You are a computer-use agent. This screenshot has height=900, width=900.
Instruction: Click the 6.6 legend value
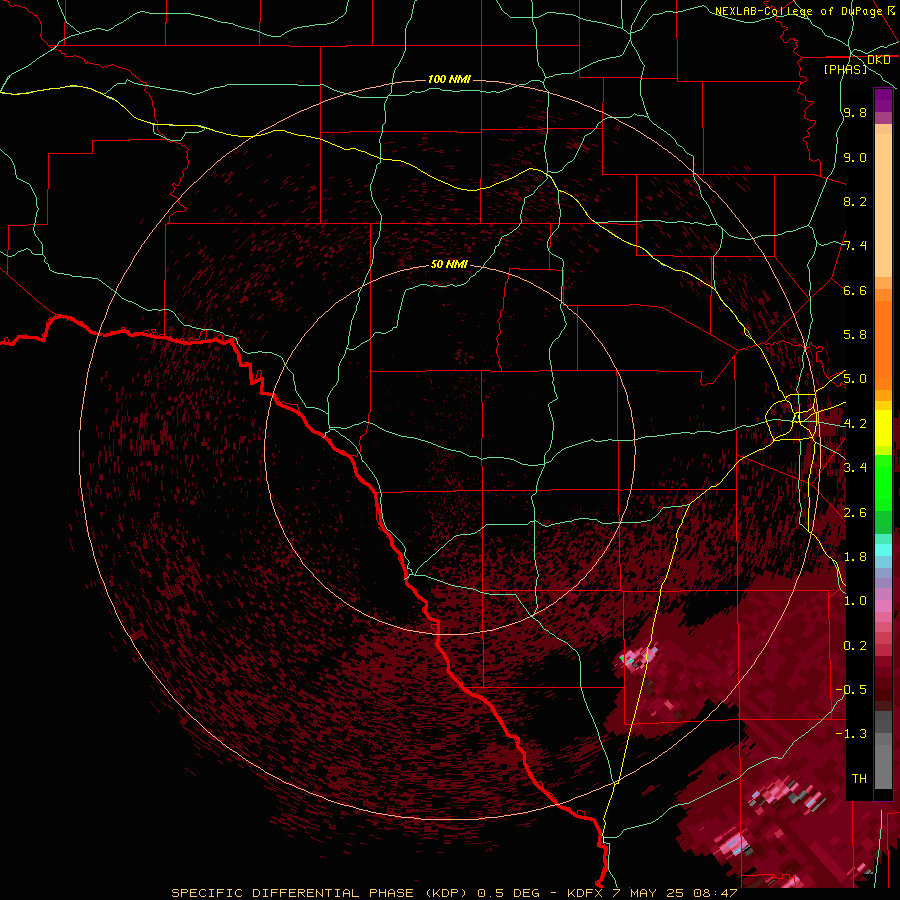pos(855,290)
